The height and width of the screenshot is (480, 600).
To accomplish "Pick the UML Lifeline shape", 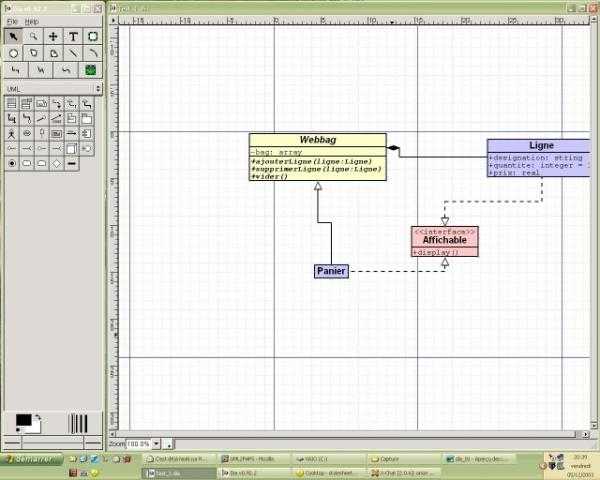I will pos(42,134).
